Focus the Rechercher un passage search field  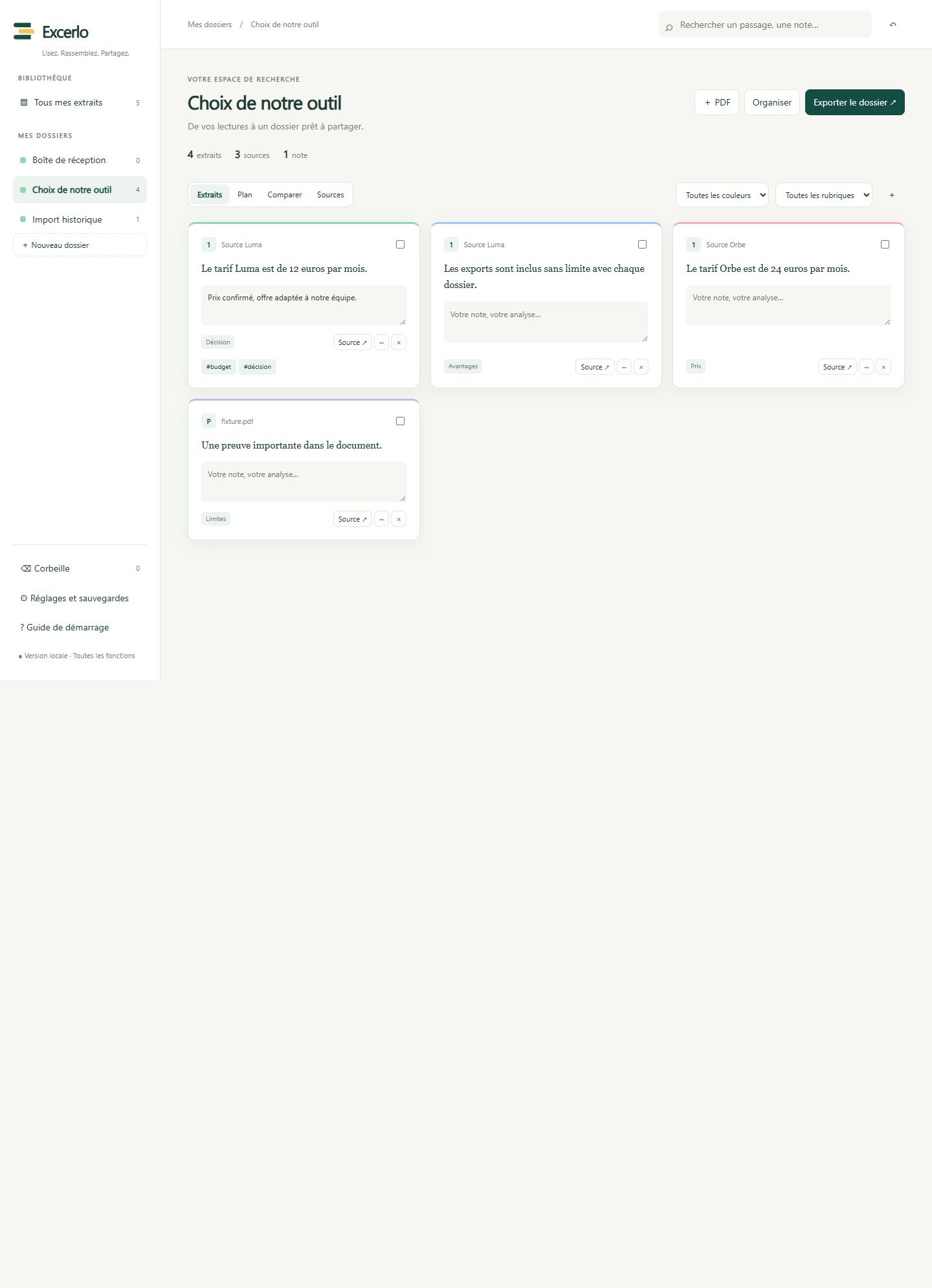tap(765, 25)
